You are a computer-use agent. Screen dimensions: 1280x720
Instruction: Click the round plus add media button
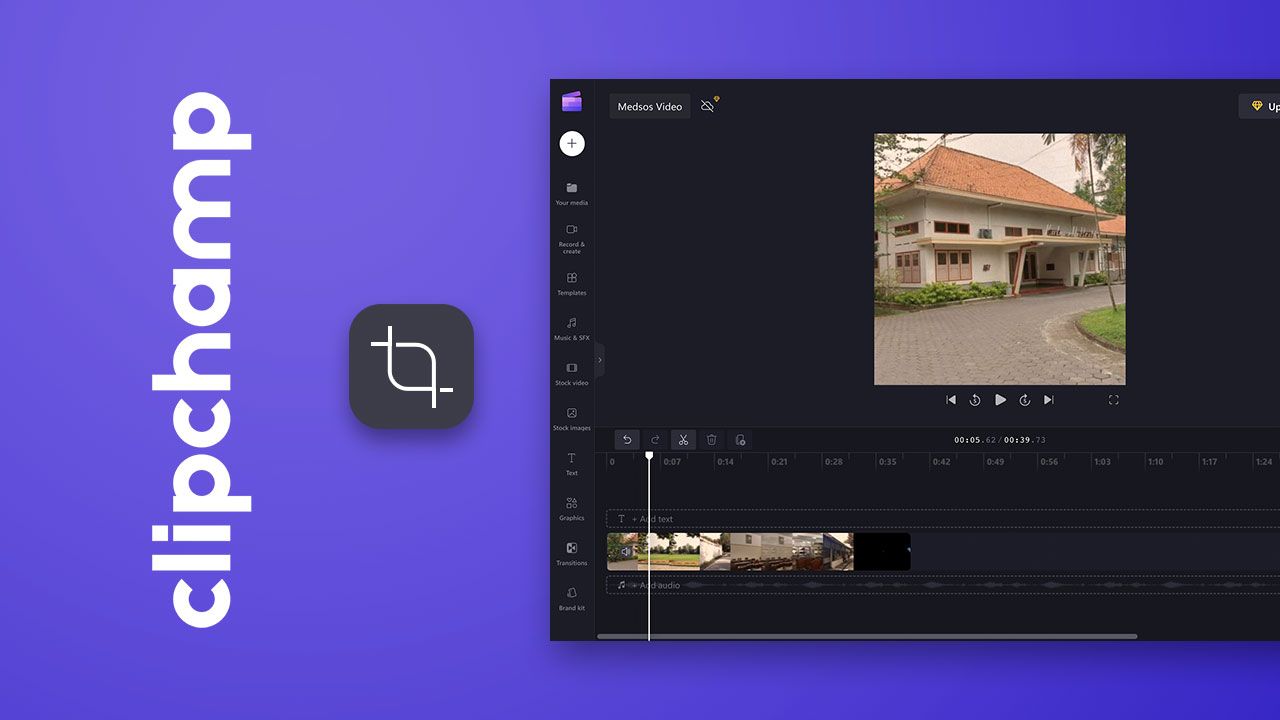pyautogui.click(x=572, y=144)
